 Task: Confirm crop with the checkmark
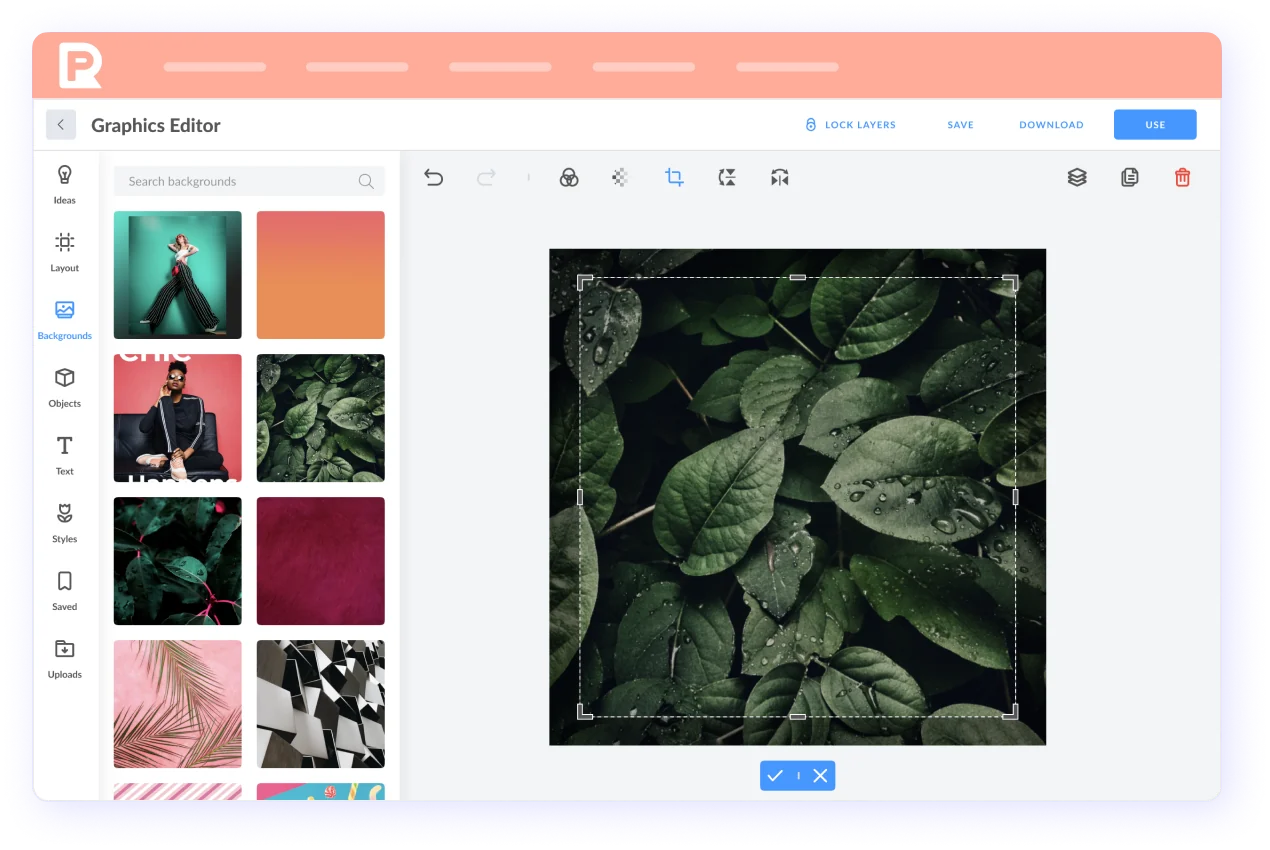click(x=775, y=776)
